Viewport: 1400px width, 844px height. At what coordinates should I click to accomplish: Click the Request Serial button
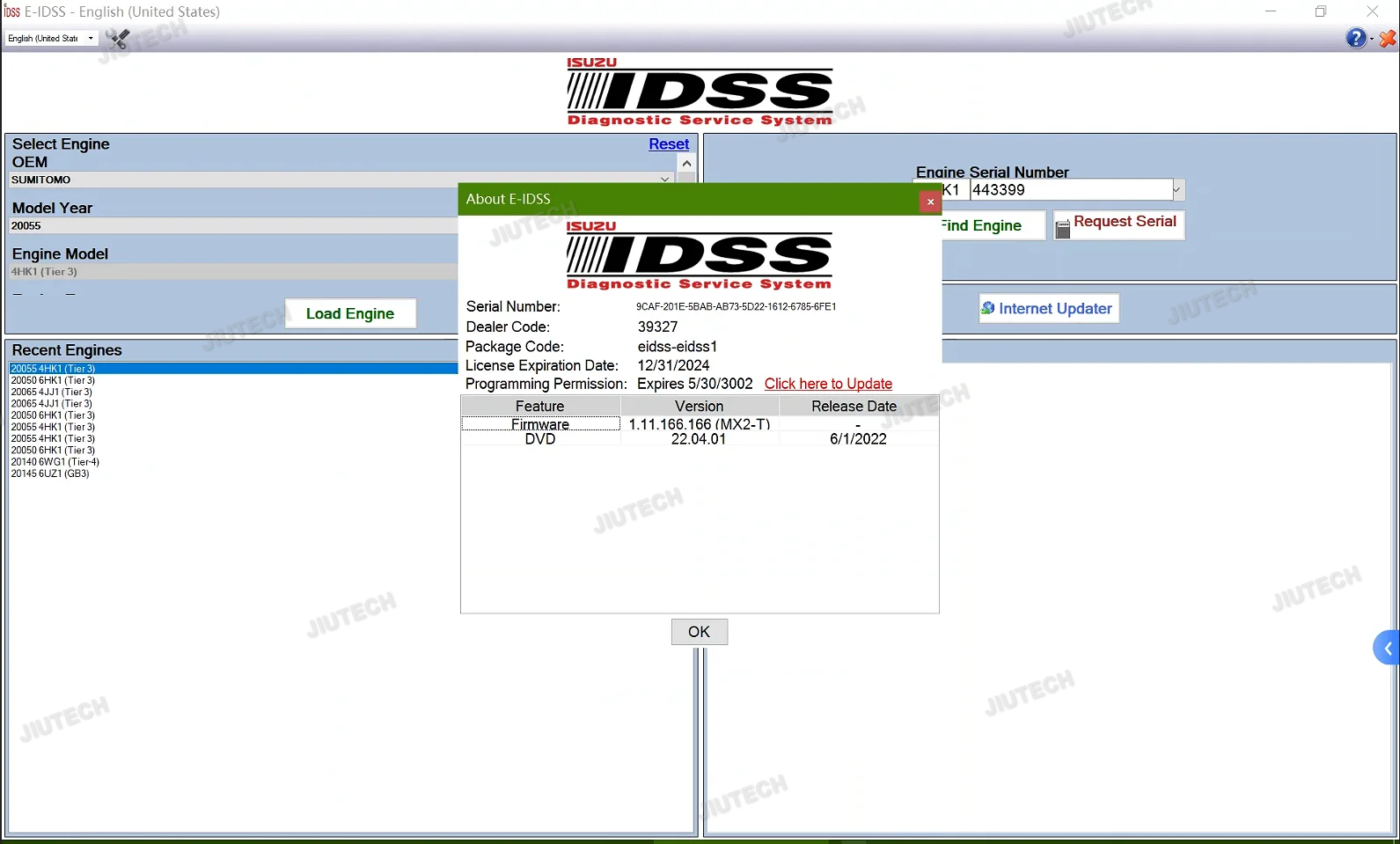1119,224
